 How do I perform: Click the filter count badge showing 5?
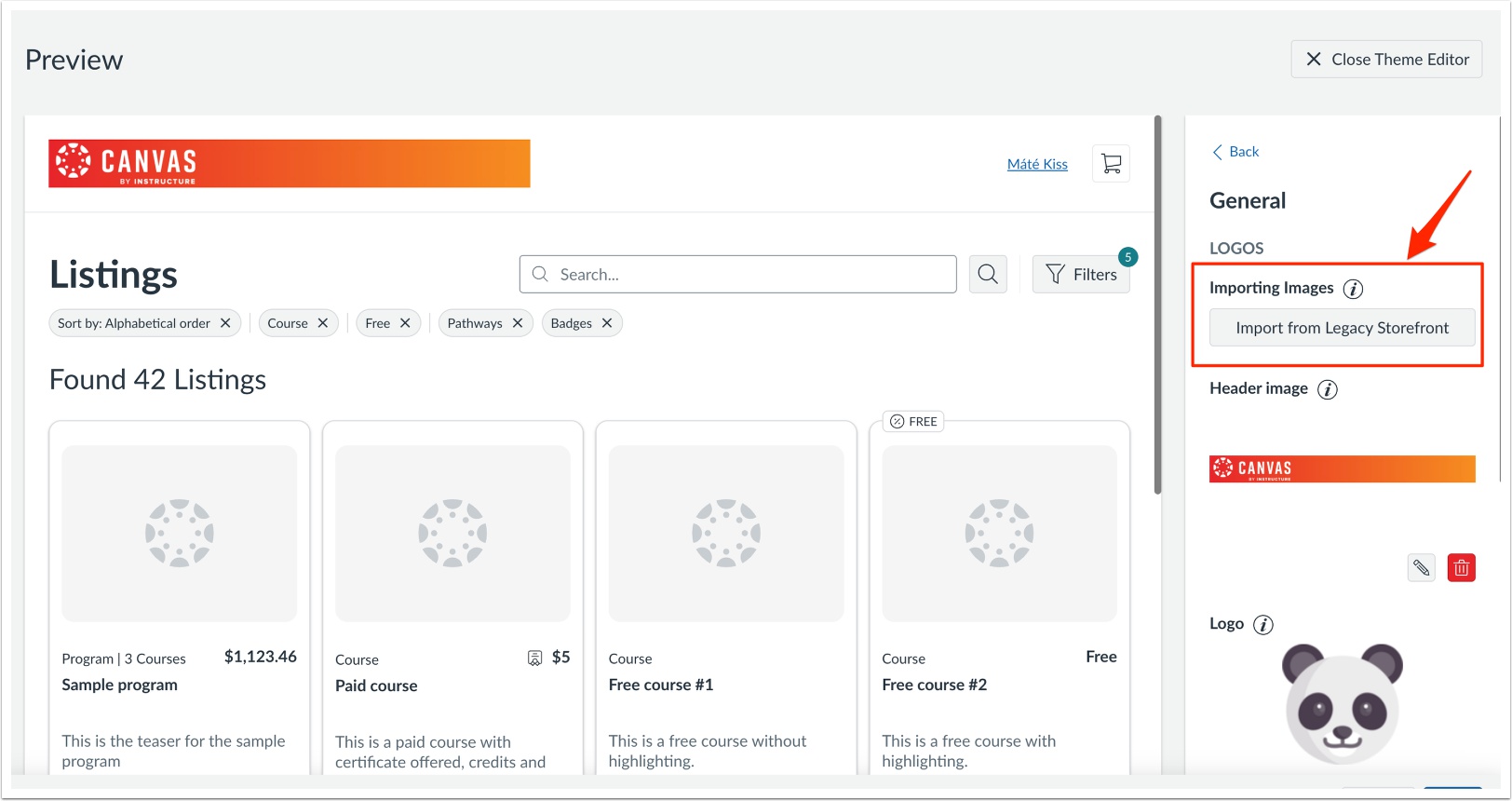click(x=1128, y=257)
